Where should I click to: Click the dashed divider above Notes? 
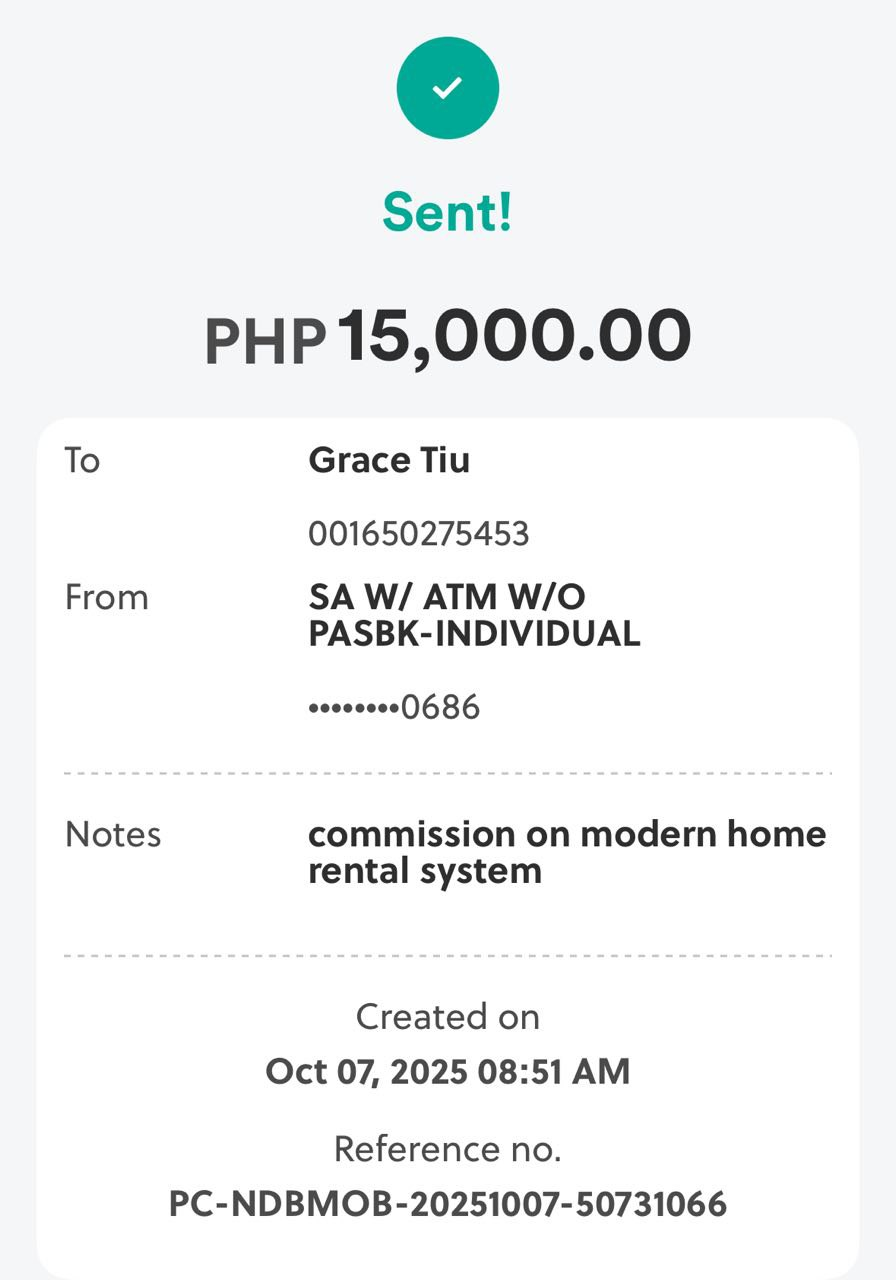click(447, 773)
